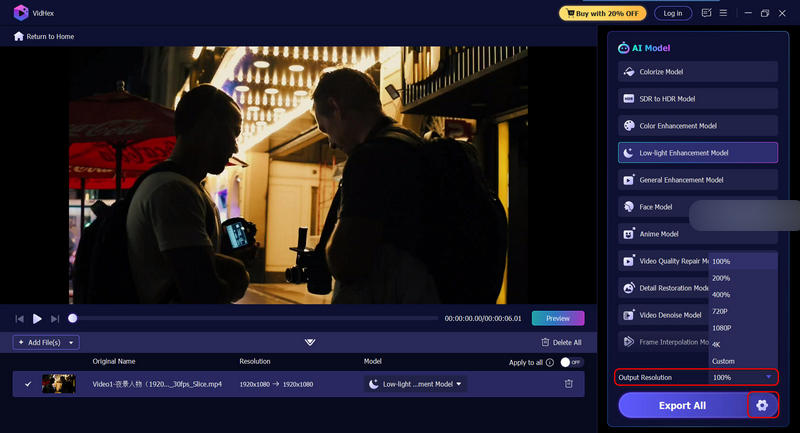Choose 1080P in resolution list

click(743, 328)
